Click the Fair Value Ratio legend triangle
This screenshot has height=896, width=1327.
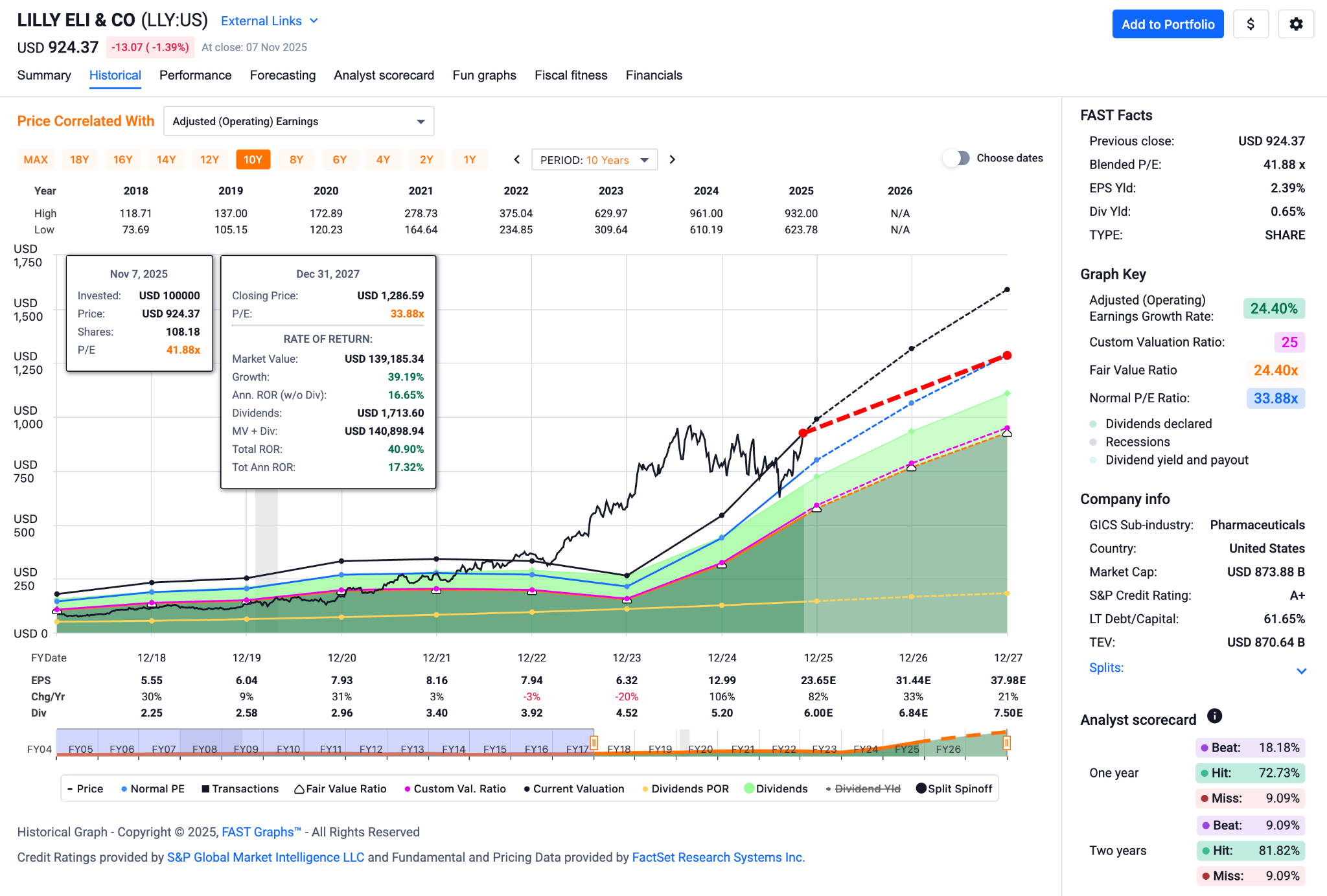point(299,789)
